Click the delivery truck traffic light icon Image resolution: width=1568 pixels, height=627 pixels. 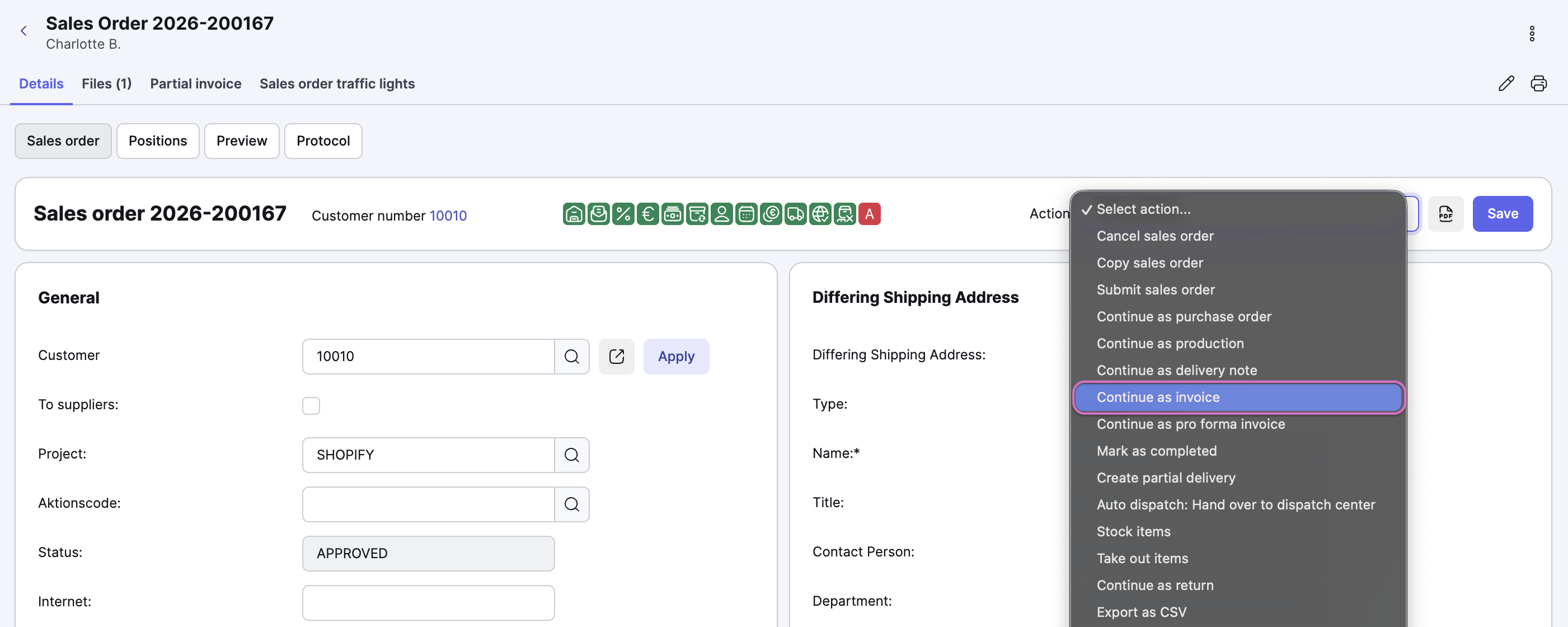click(x=796, y=214)
